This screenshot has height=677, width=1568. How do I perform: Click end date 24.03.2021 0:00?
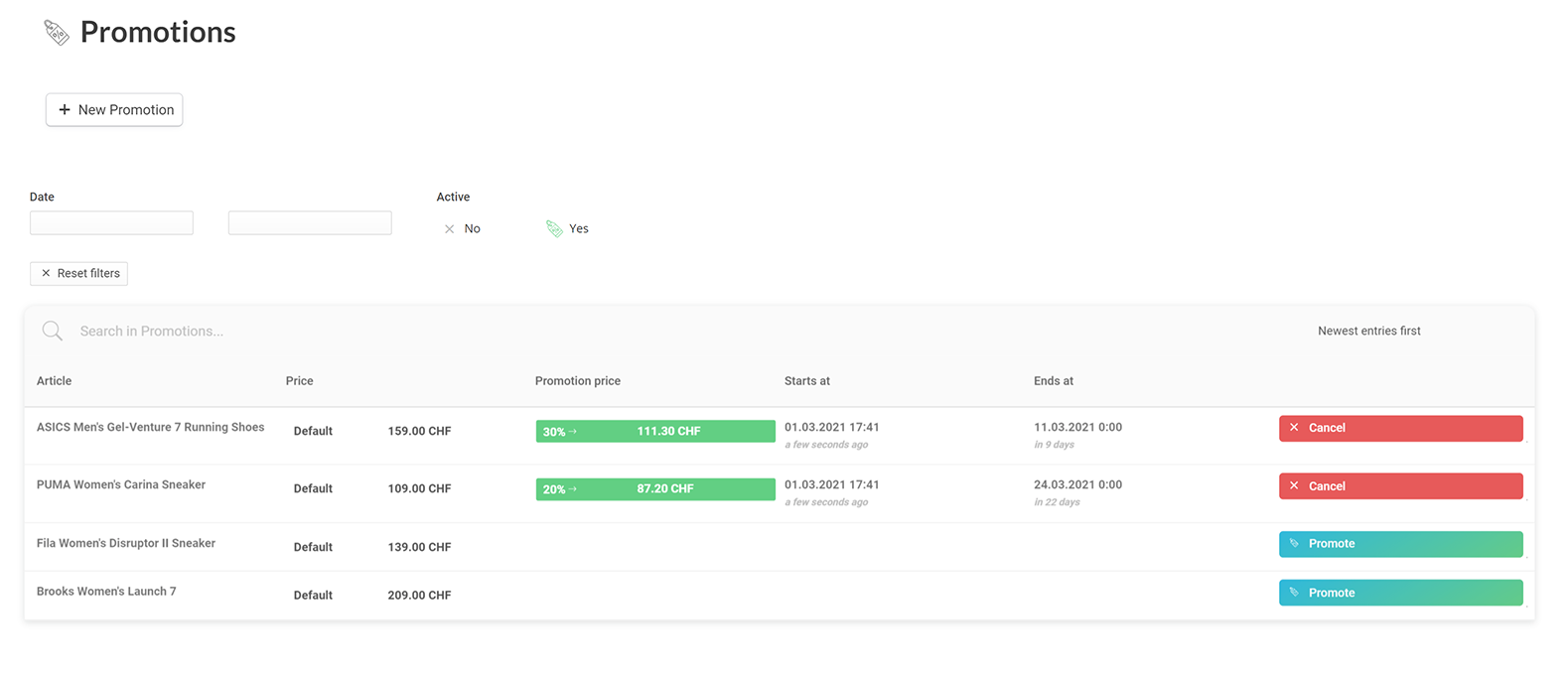pyautogui.click(x=1078, y=485)
